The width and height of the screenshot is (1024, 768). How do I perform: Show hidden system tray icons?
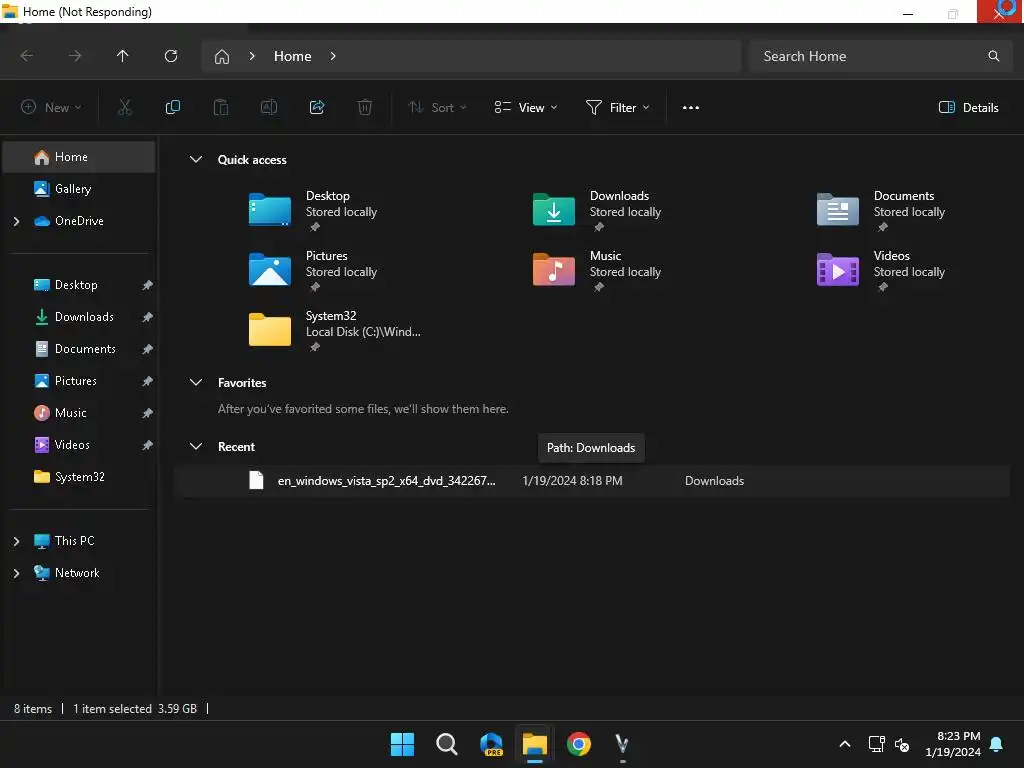844,744
